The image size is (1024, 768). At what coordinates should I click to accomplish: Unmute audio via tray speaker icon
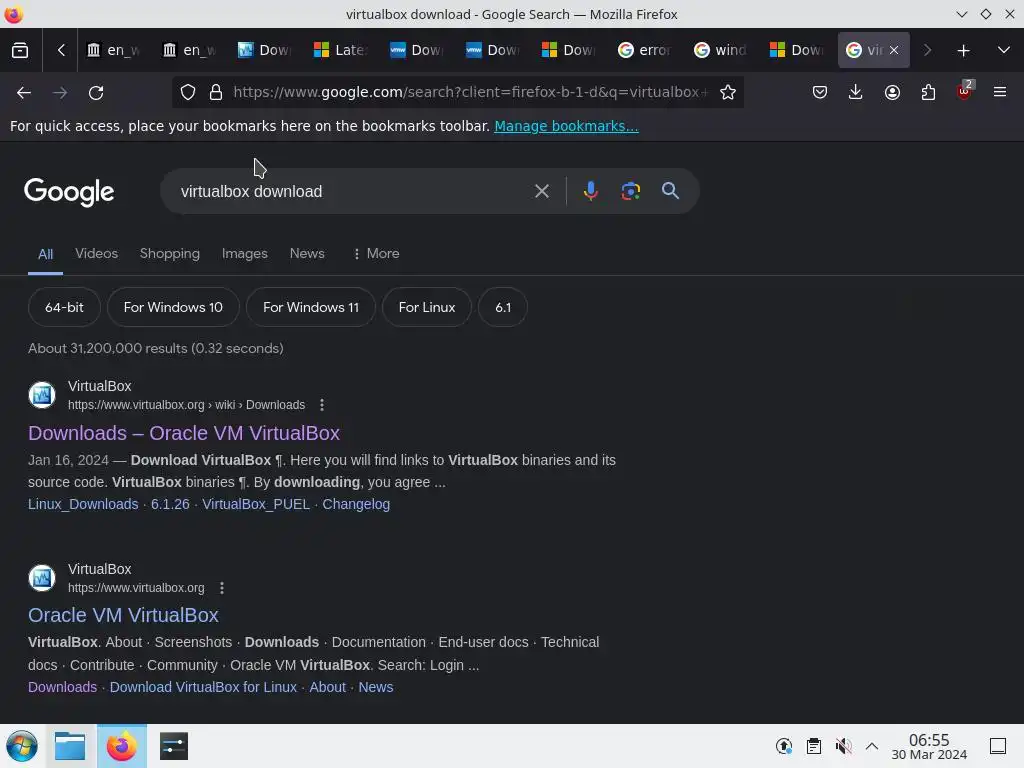843,746
